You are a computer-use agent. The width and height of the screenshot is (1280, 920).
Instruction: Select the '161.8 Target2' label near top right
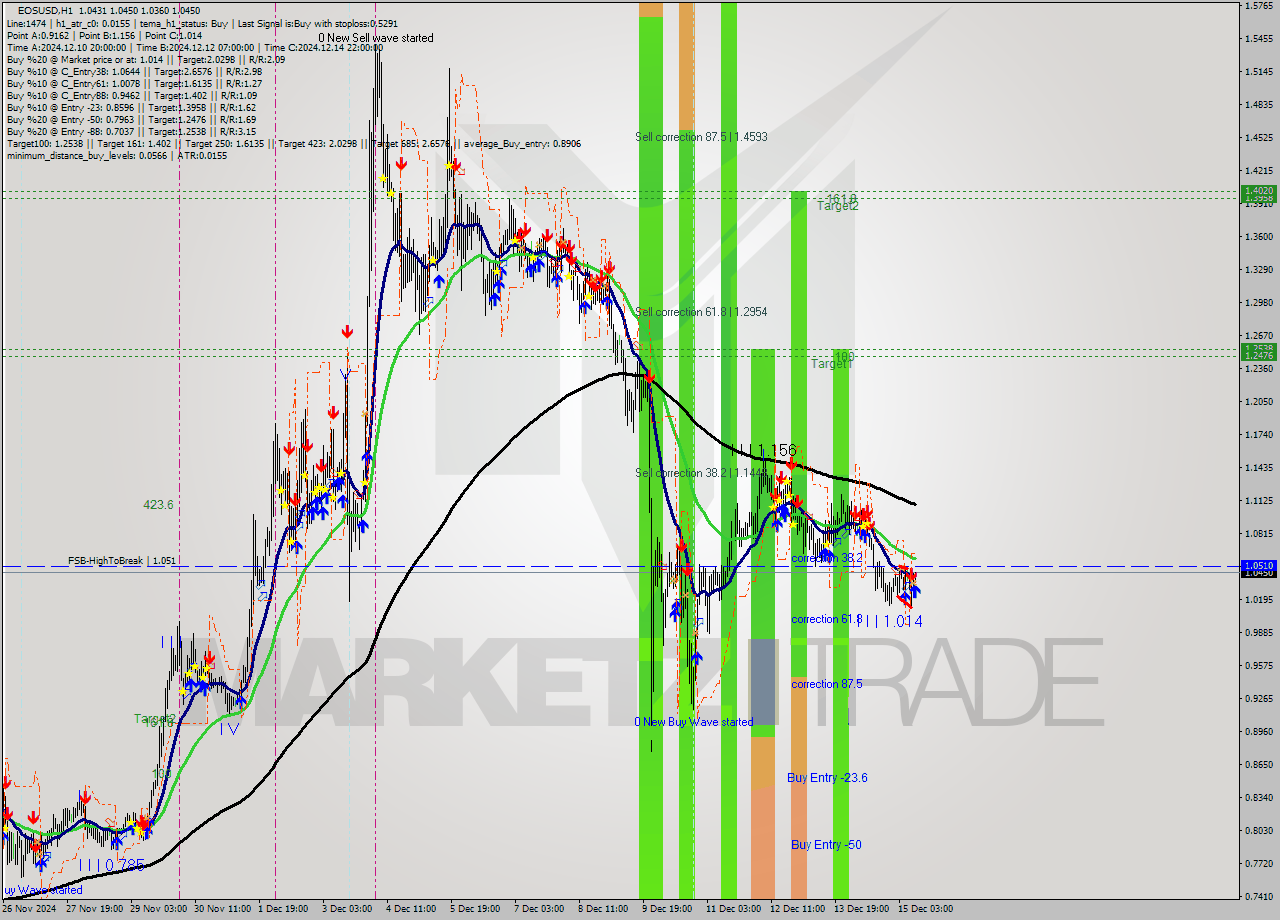pos(838,202)
